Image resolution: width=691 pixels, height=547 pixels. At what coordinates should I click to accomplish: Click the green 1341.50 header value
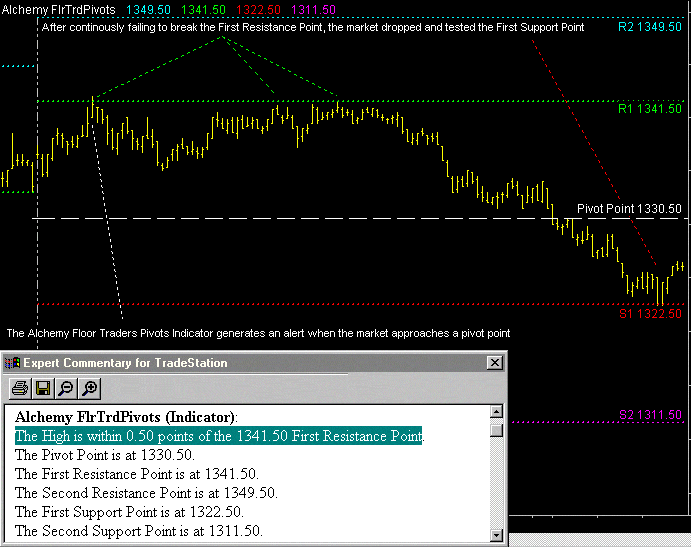point(203,10)
